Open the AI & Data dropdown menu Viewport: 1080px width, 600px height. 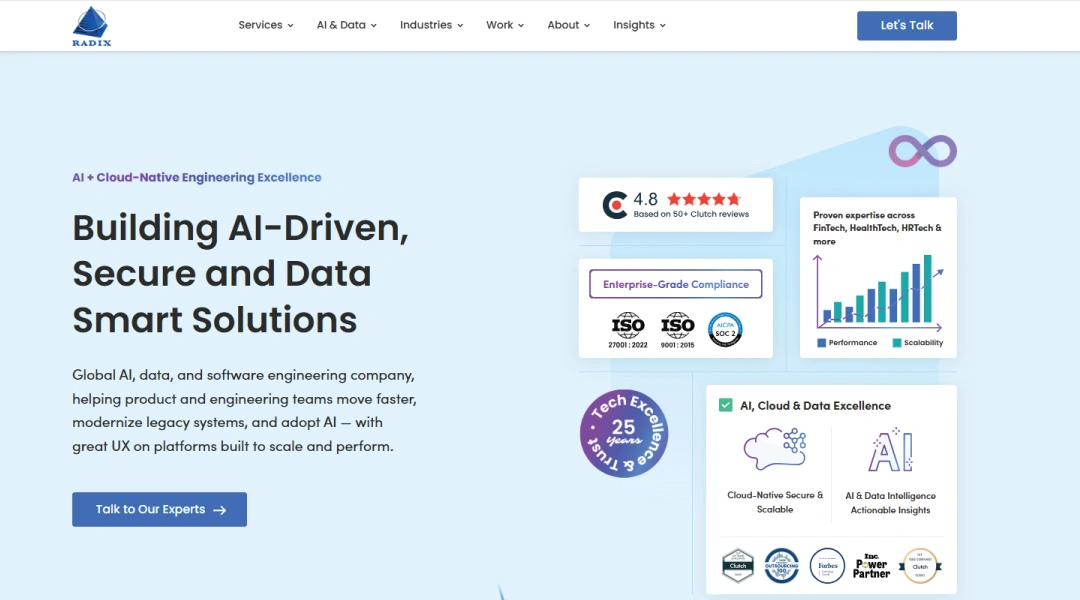click(346, 25)
